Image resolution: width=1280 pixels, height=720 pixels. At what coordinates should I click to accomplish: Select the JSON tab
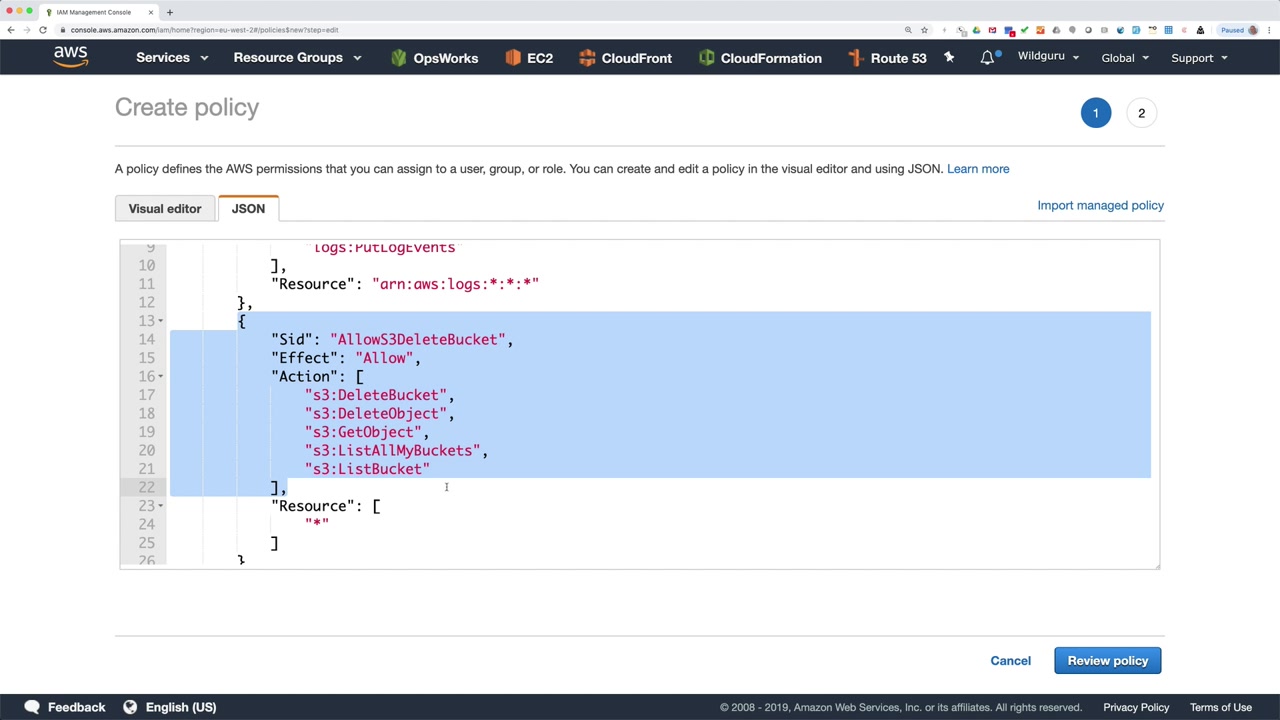click(248, 209)
